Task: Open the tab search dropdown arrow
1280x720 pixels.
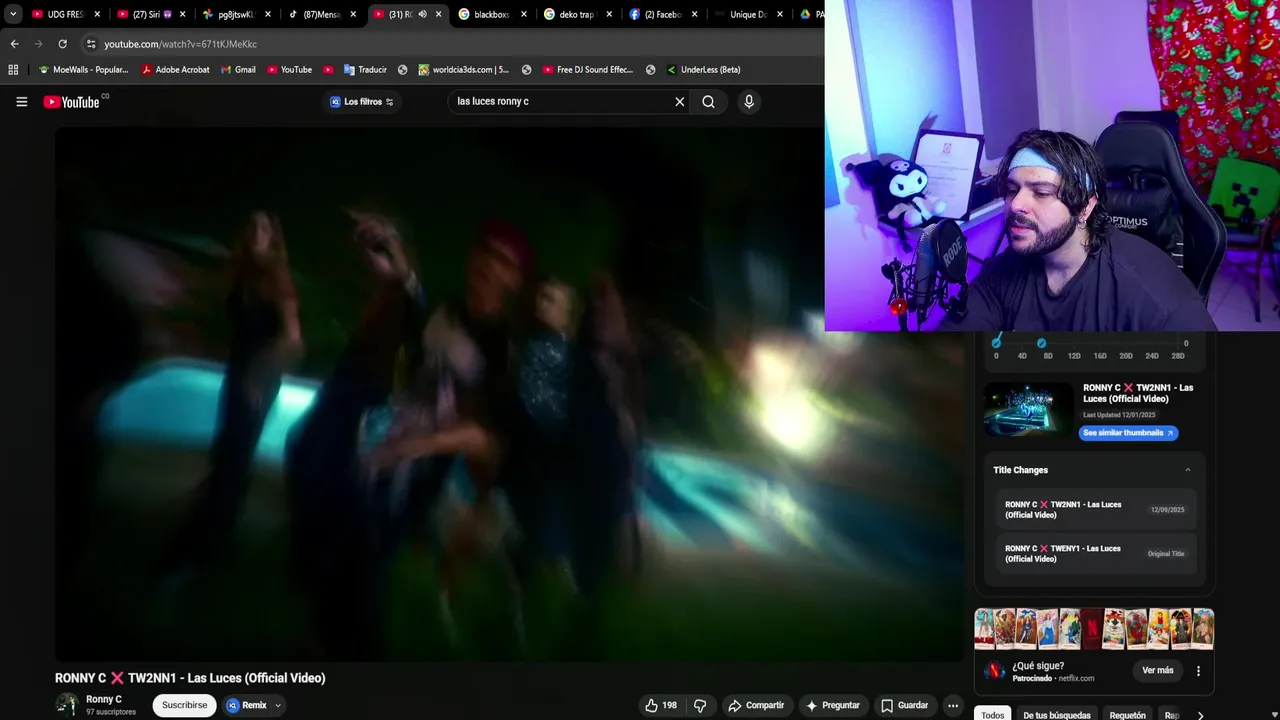Action: pyautogui.click(x=13, y=14)
